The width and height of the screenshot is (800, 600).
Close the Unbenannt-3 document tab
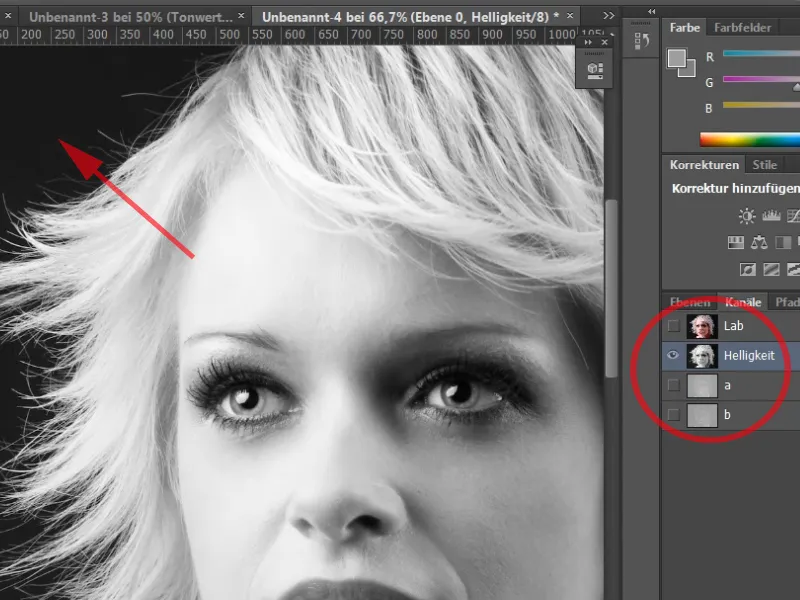(x=241, y=16)
